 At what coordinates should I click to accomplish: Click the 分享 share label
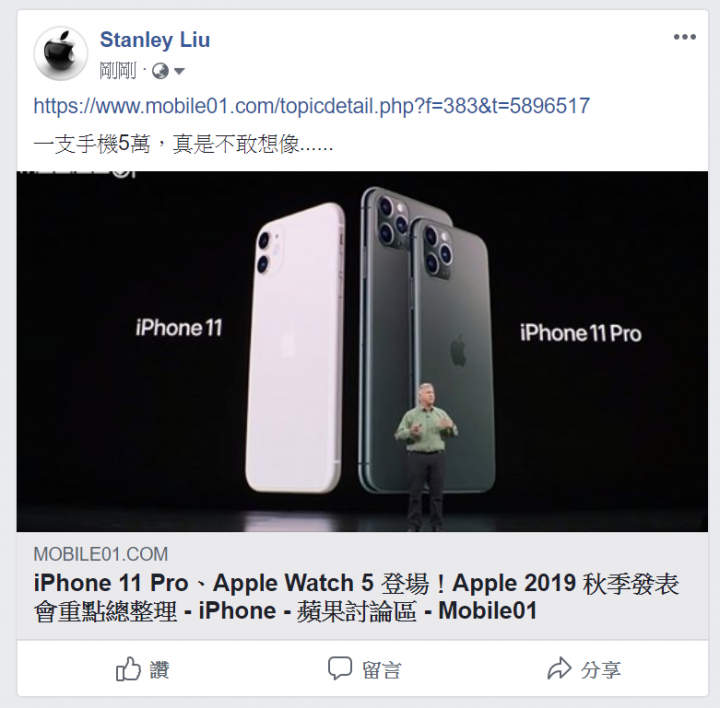601,670
